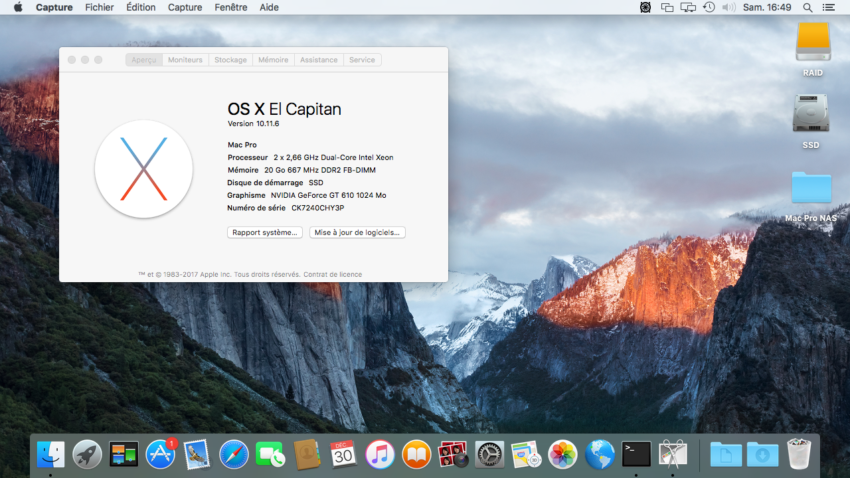Open Time Machine menu bar icon
The image size is (850, 478).
[709, 7]
